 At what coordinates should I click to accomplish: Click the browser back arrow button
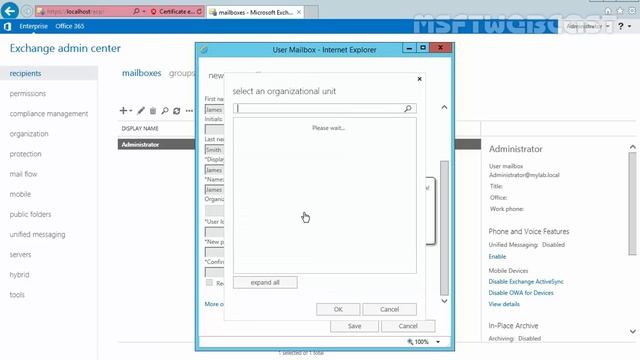pyautogui.click(x=9, y=11)
